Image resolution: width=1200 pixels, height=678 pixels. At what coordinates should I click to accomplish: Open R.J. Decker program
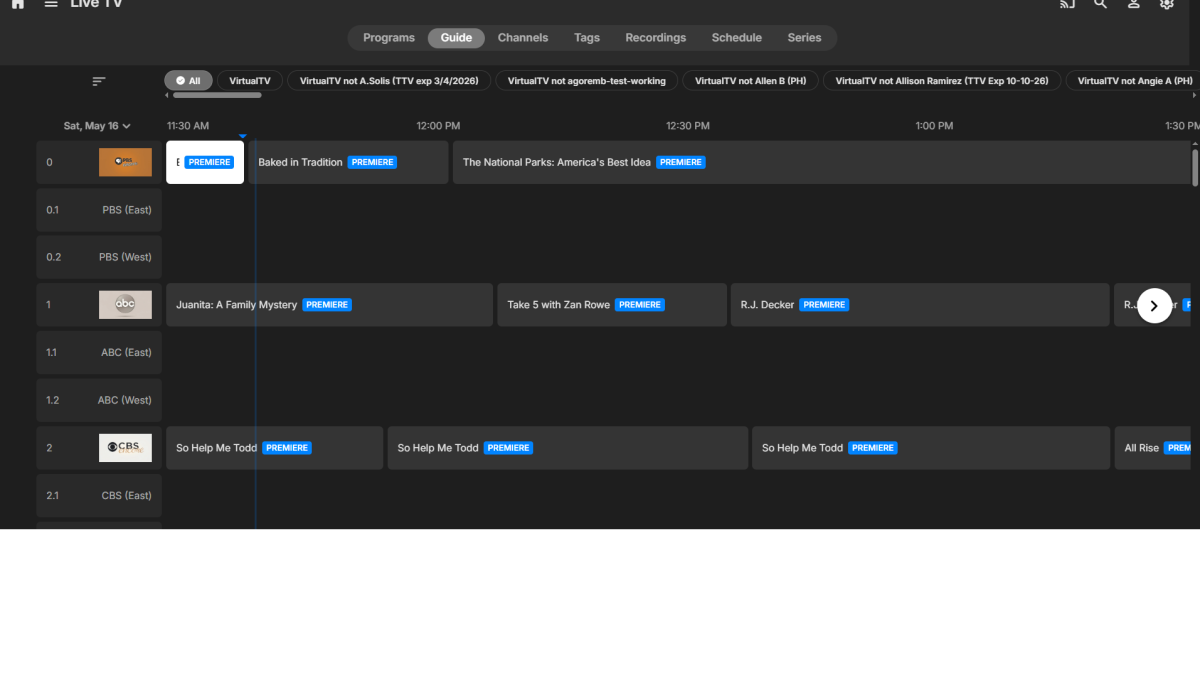point(920,305)
